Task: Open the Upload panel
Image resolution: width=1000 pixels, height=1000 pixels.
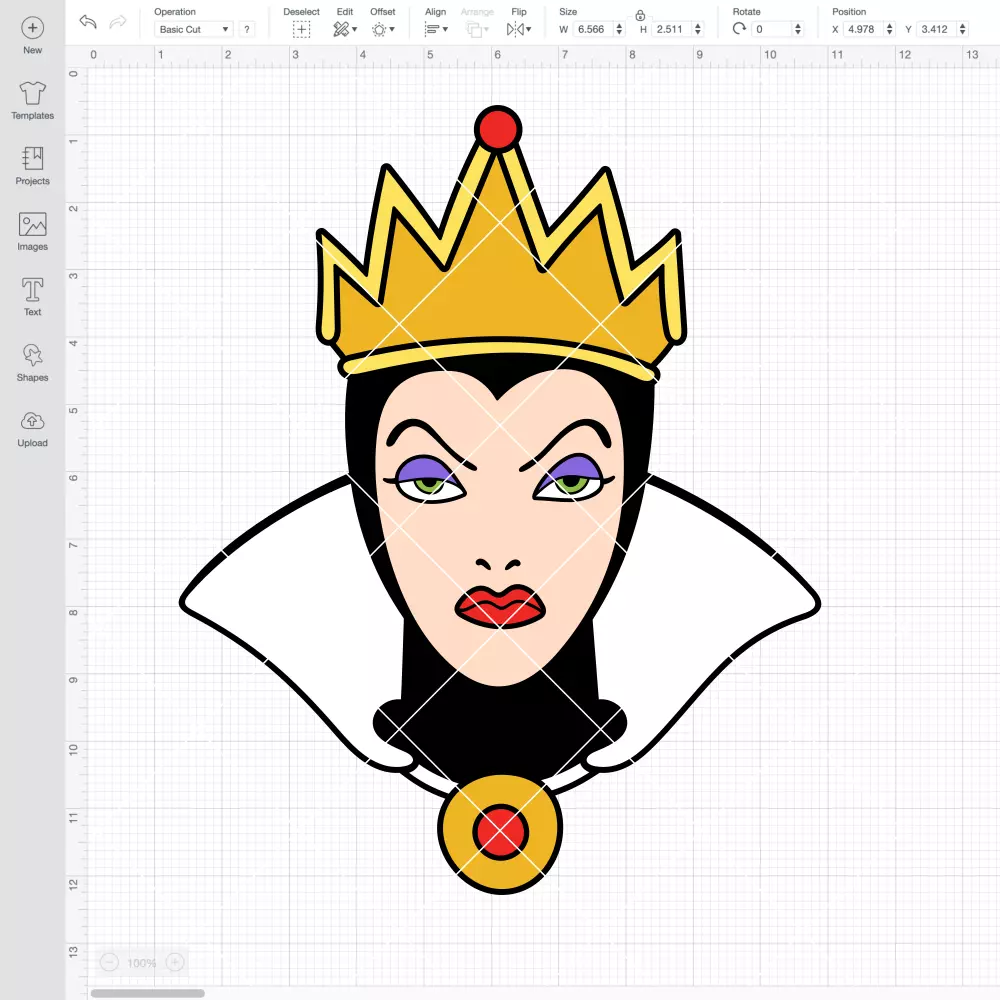Action: [33, 428]
